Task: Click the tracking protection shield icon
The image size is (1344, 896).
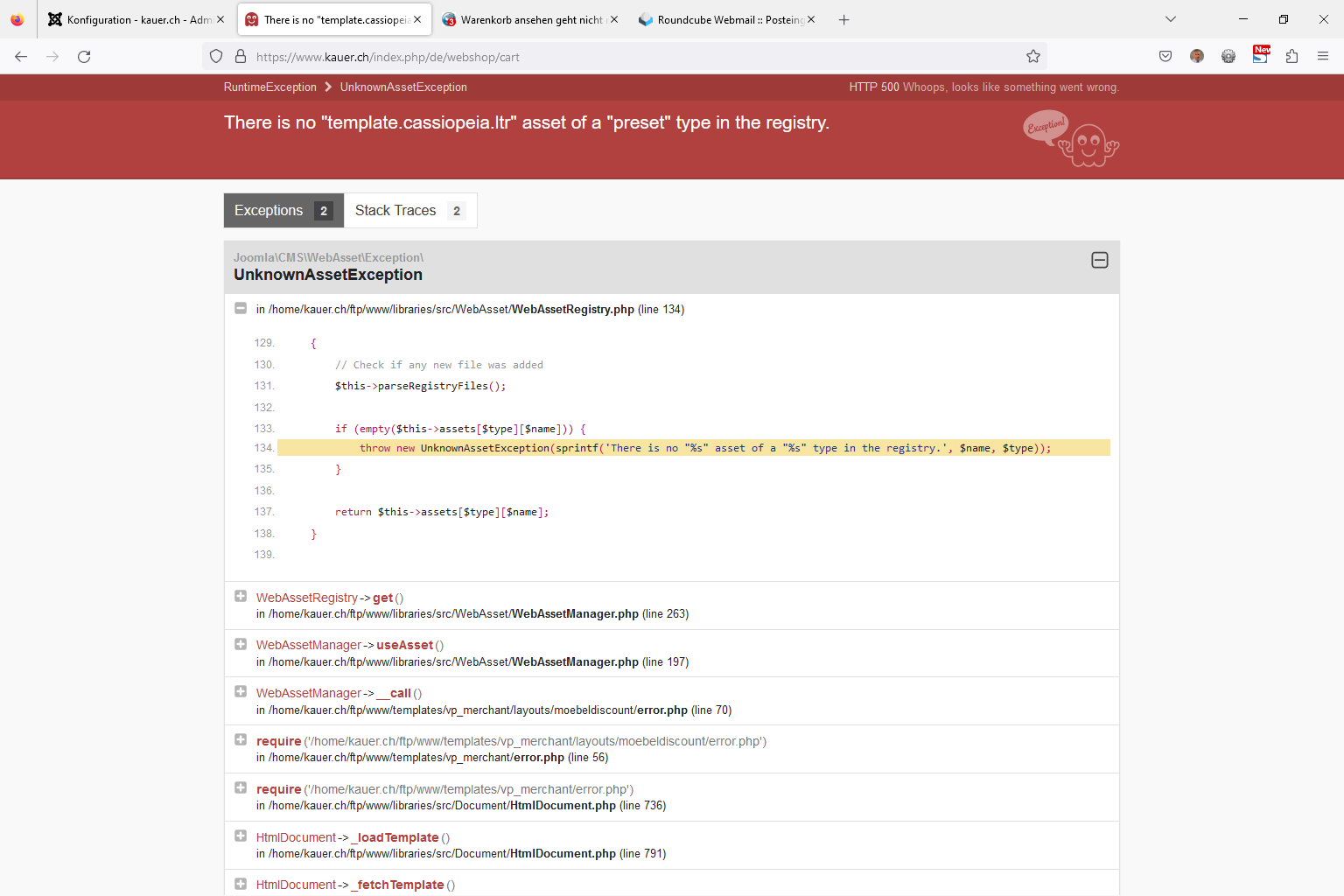Action: (216, 57)
